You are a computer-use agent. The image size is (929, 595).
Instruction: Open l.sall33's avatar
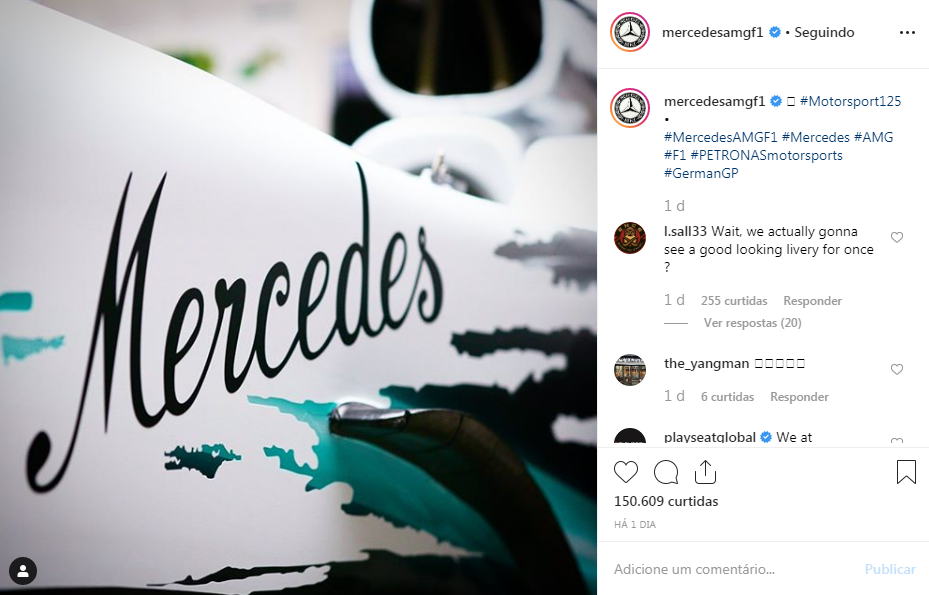[630, 238]
